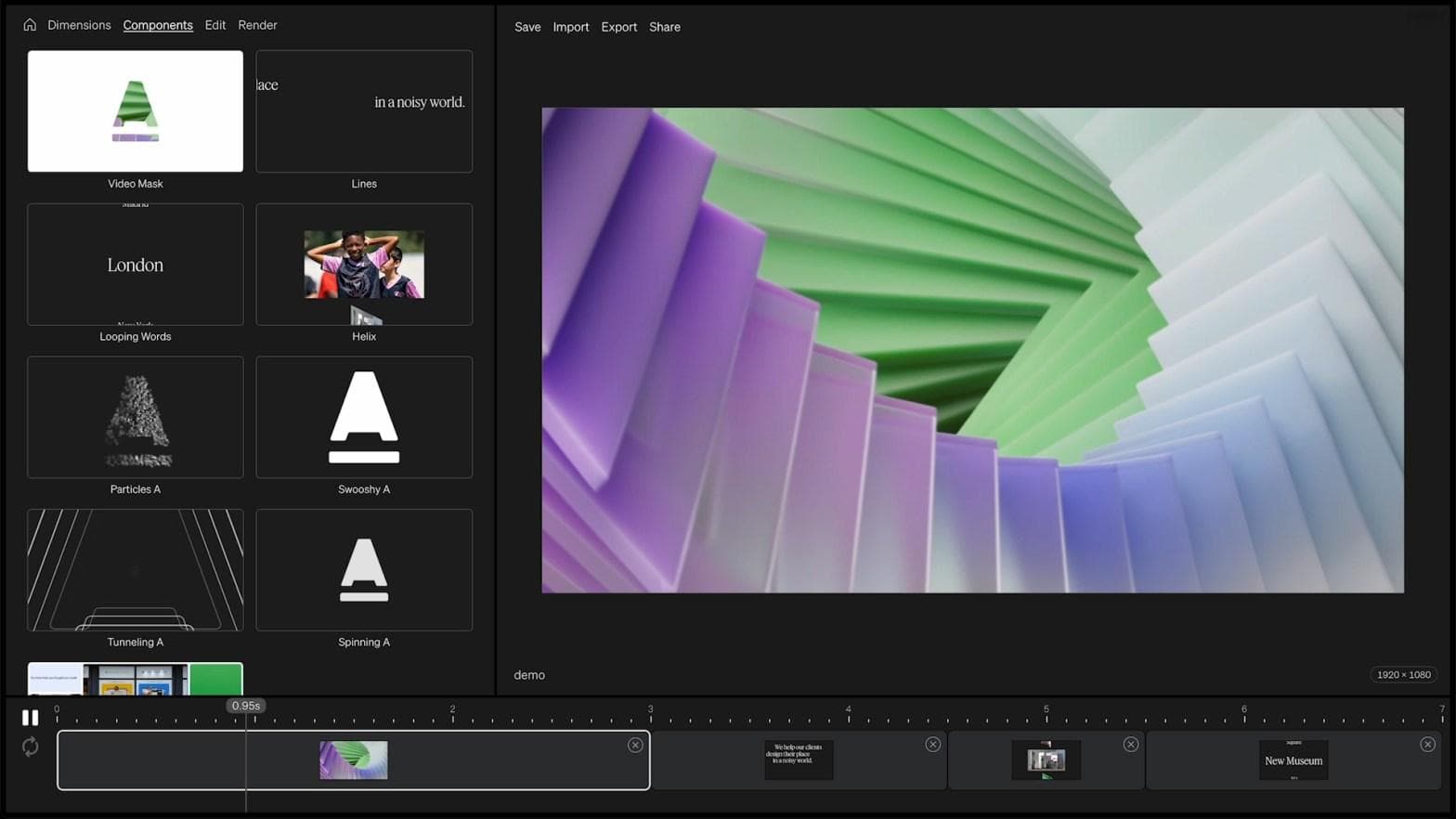Screen dimensions: 1456x819
Task: Go to the home icon
Action: [x=30, y=25]
